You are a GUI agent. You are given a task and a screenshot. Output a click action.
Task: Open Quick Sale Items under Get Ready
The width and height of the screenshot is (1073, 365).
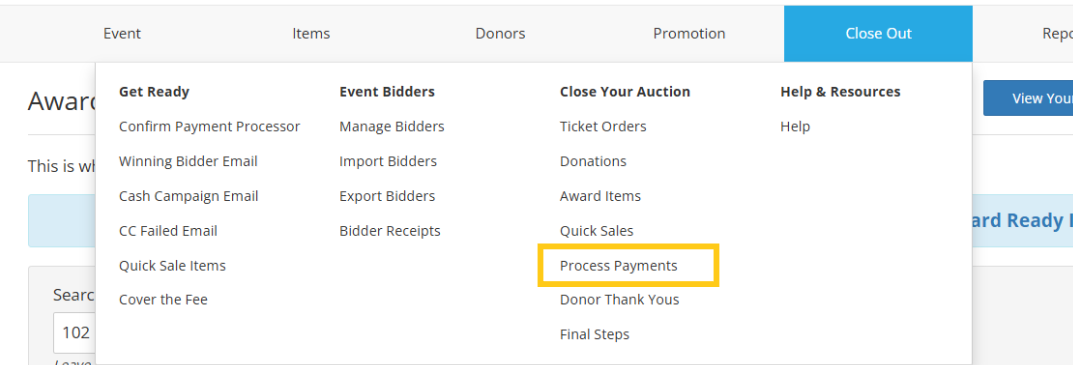(172, 266)
